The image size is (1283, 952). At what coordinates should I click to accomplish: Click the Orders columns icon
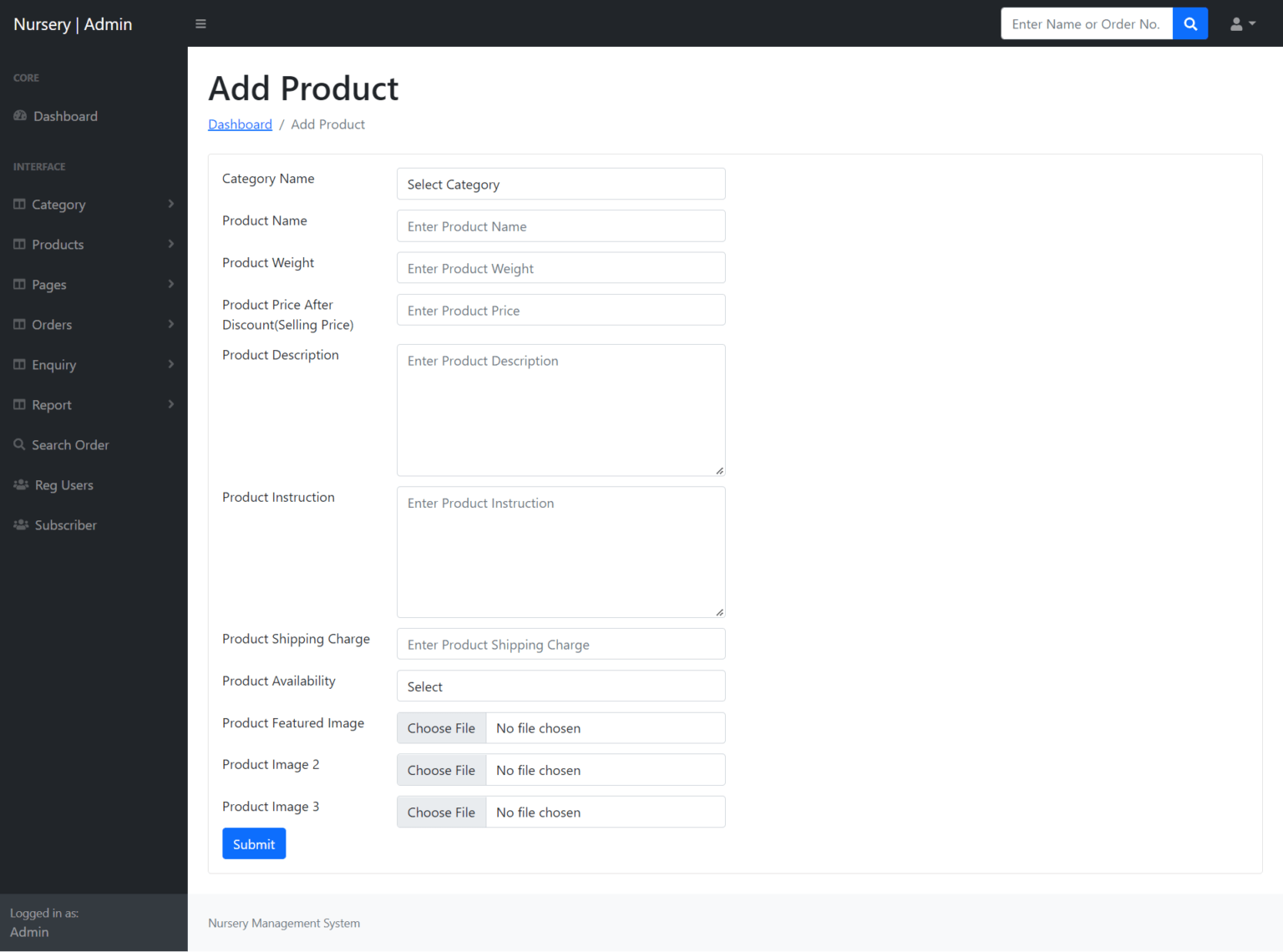click(x=19, y=325)
